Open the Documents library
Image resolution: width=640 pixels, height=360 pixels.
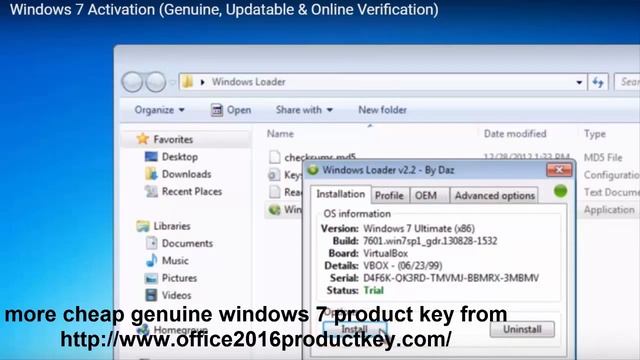[x=187, y=243]
